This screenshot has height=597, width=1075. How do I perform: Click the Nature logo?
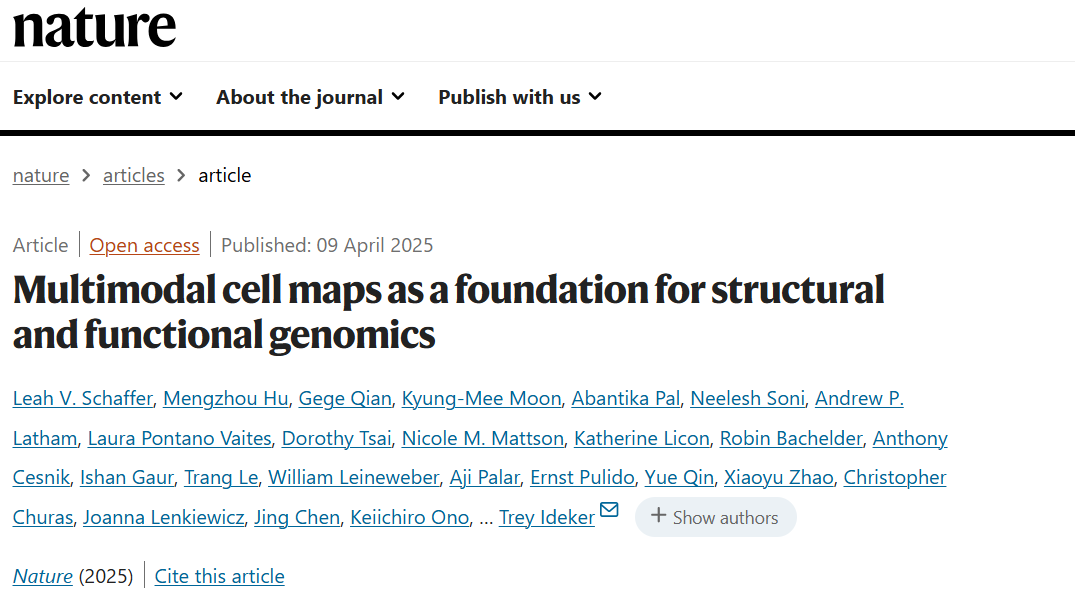point(95,27)
